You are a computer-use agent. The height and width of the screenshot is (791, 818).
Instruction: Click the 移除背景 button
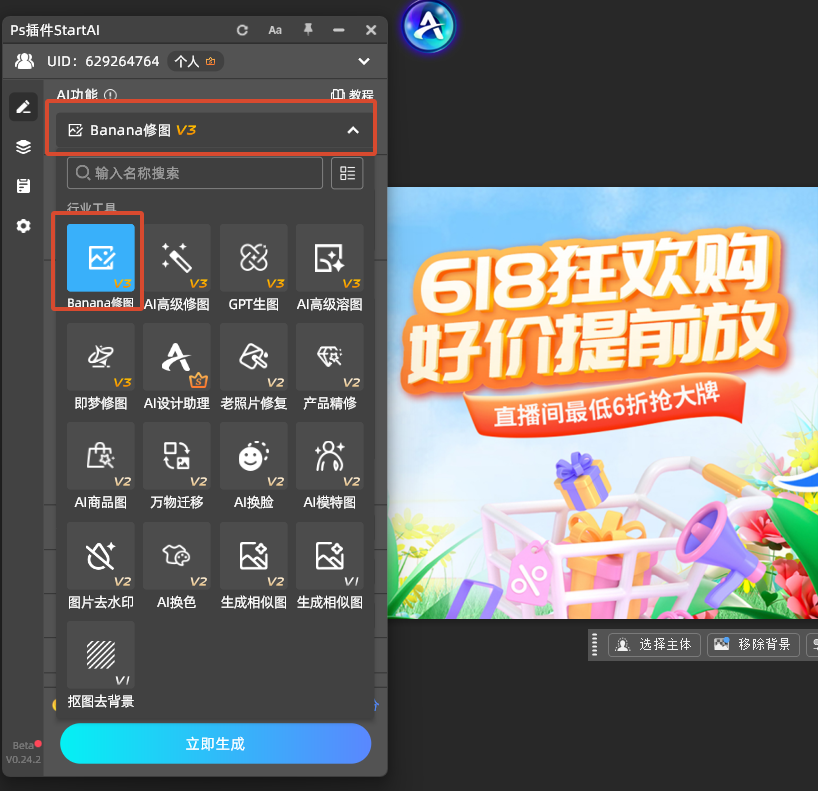point(753,645)
